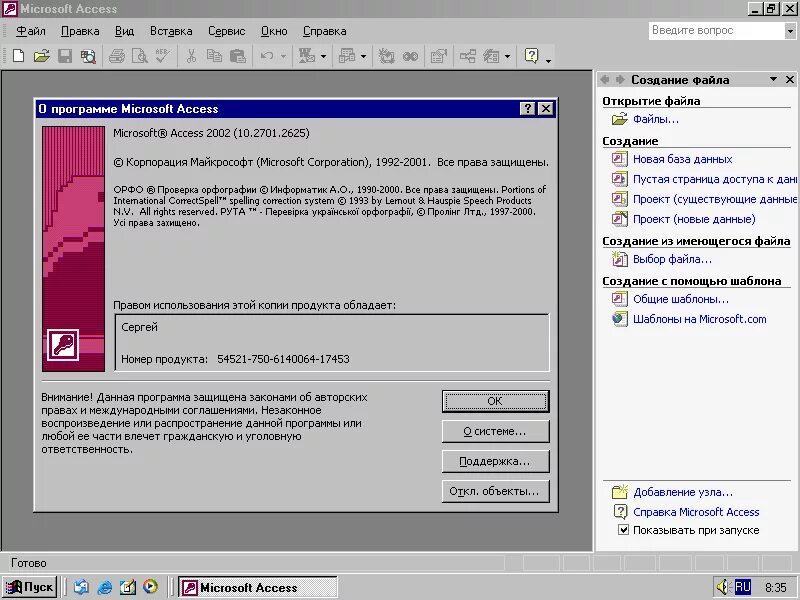Open the Общие шаблоны... link
Image resolution: width=800 pixels, height=600 pixels.
click(681, 299)
